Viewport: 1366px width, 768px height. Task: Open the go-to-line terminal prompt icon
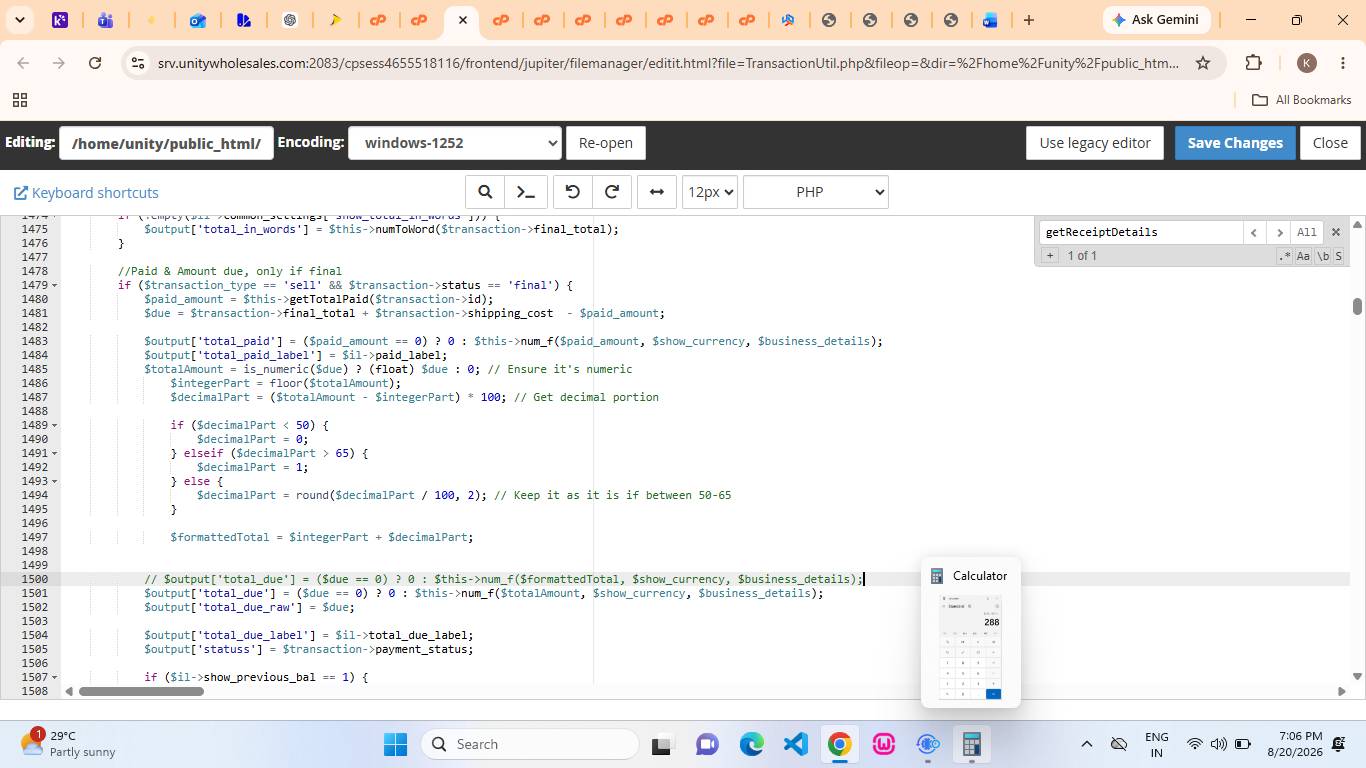click(525, 192)
